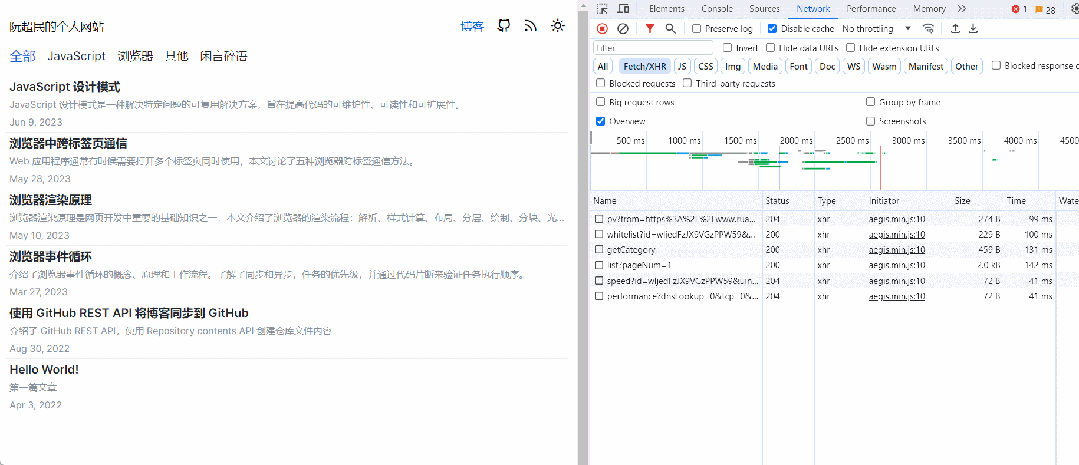Screen dimensions: 1079x465
Task: Open the GitHub icon link
Action: point(505,26)
